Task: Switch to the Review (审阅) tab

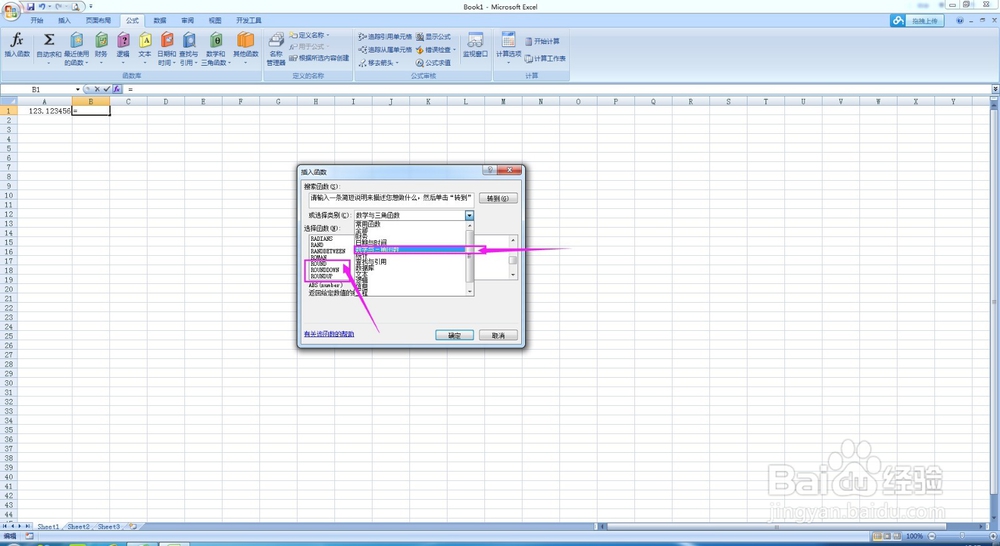Action: 187,20
